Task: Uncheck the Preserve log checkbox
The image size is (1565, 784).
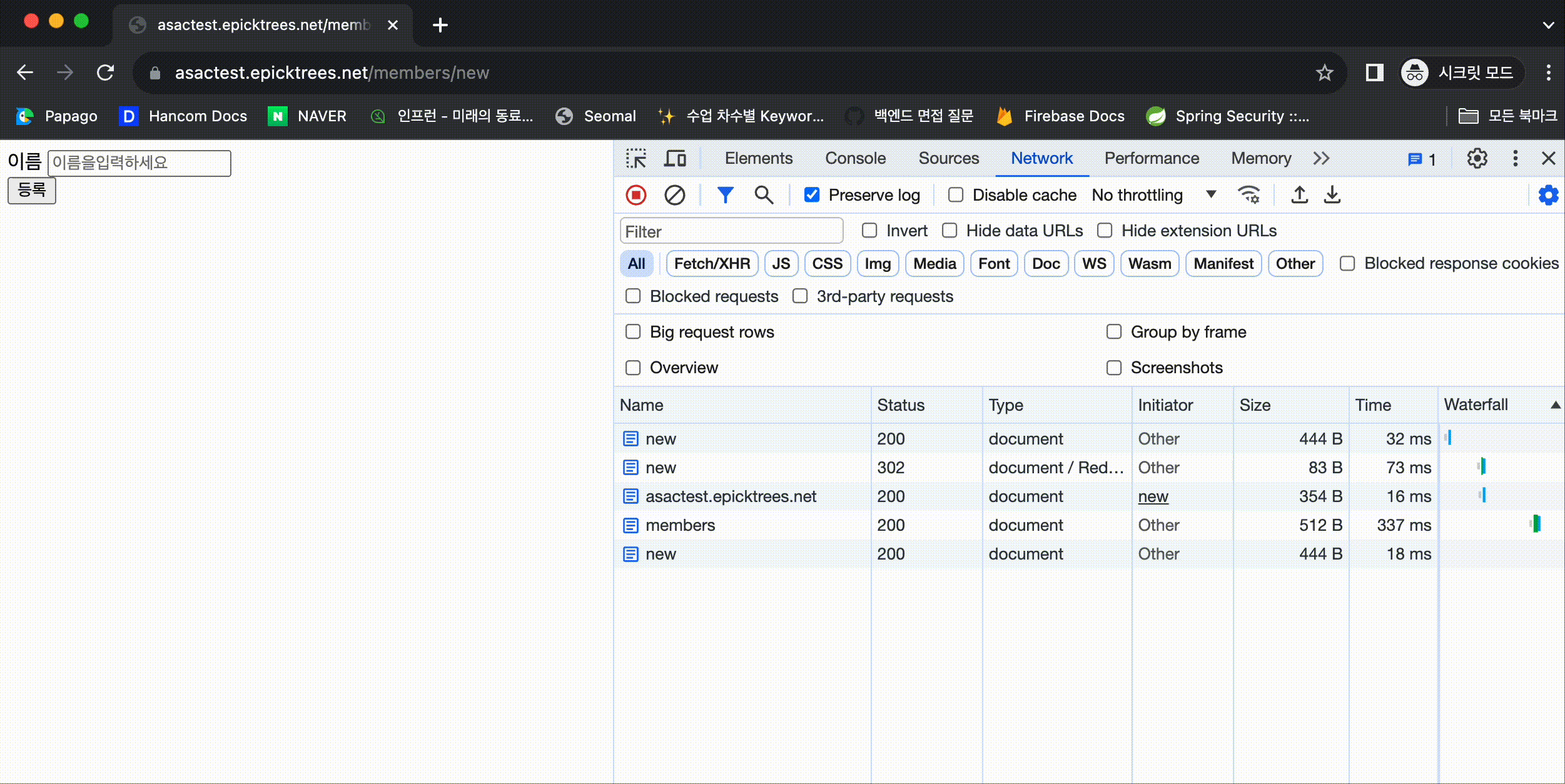Action: [x=812, y=195]
